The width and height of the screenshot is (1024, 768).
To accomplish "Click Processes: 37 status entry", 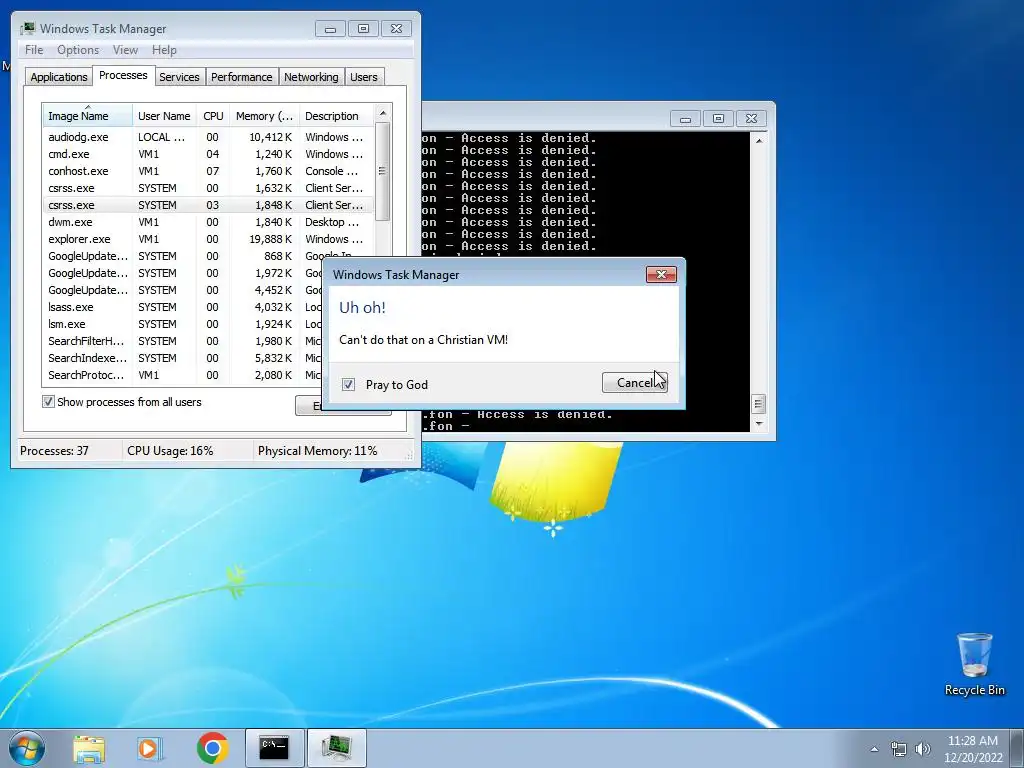I will 54,451.
